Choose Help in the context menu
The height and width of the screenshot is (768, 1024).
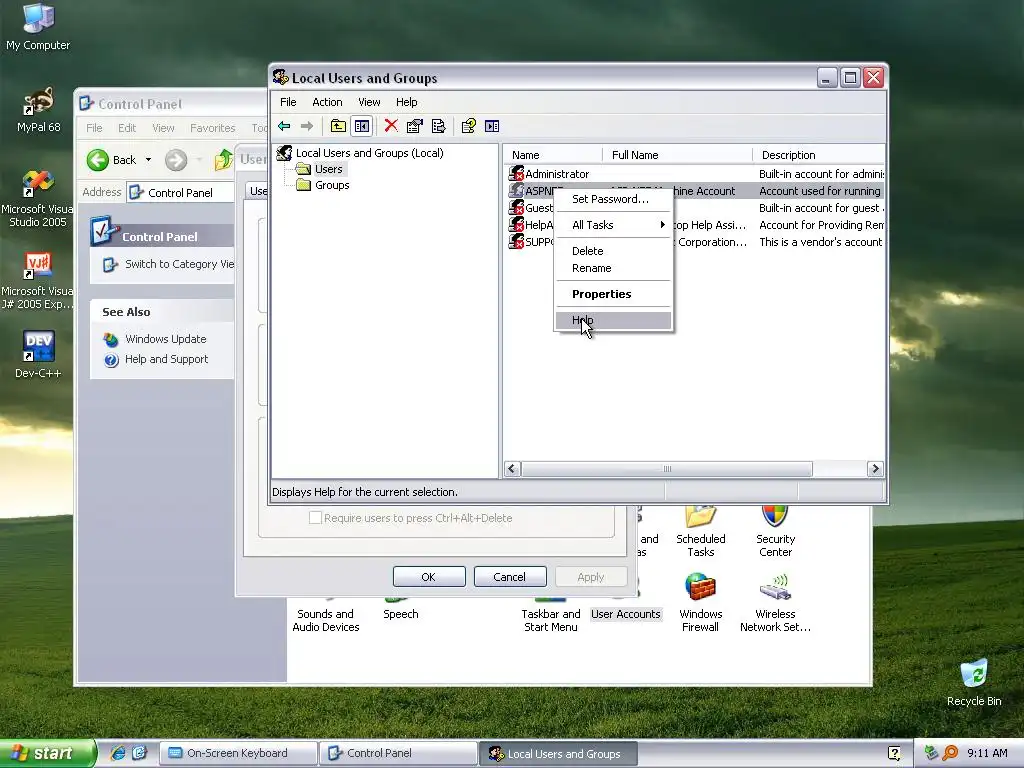pyautogui.click(x=613, y=320)
